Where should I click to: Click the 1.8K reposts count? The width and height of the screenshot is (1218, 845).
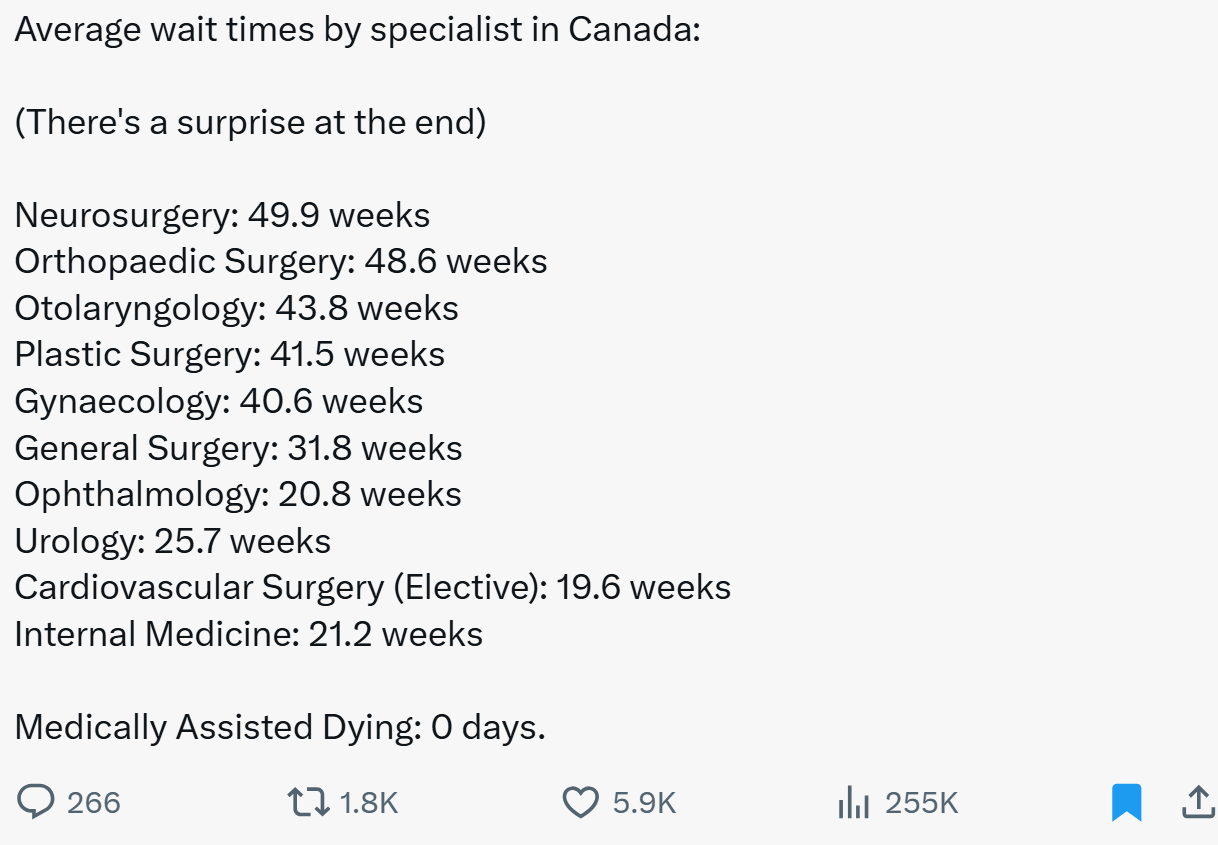[x=369, y=803]
